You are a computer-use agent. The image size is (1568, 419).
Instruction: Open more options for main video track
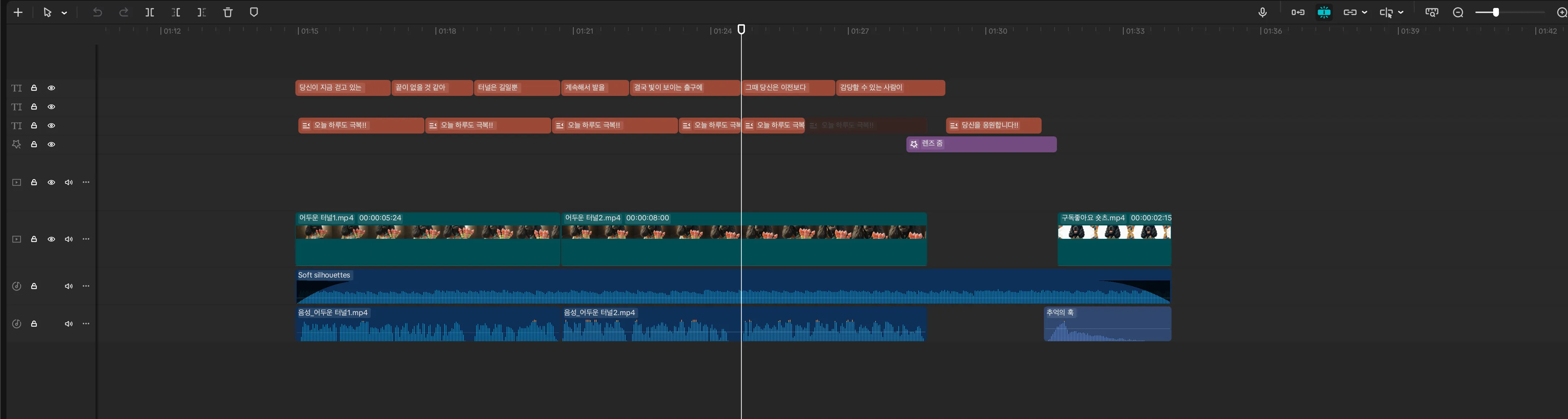tap(86, 239)
